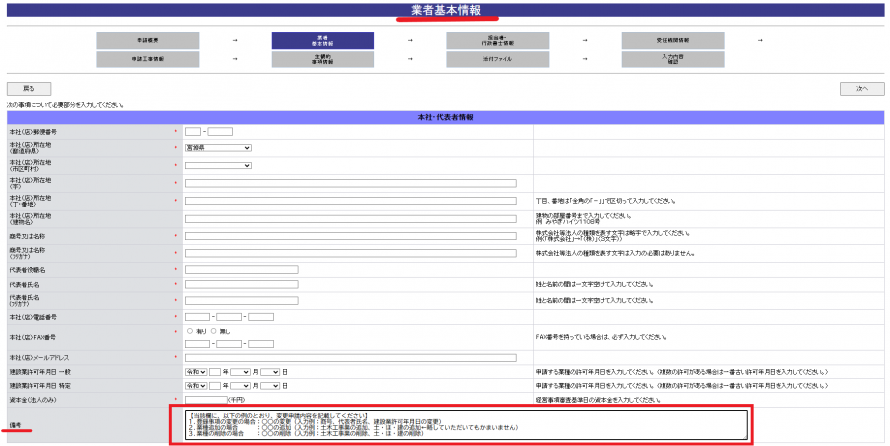Expand the 市区町村 location dropdown

pyautogui.click(x=218, y=166)
